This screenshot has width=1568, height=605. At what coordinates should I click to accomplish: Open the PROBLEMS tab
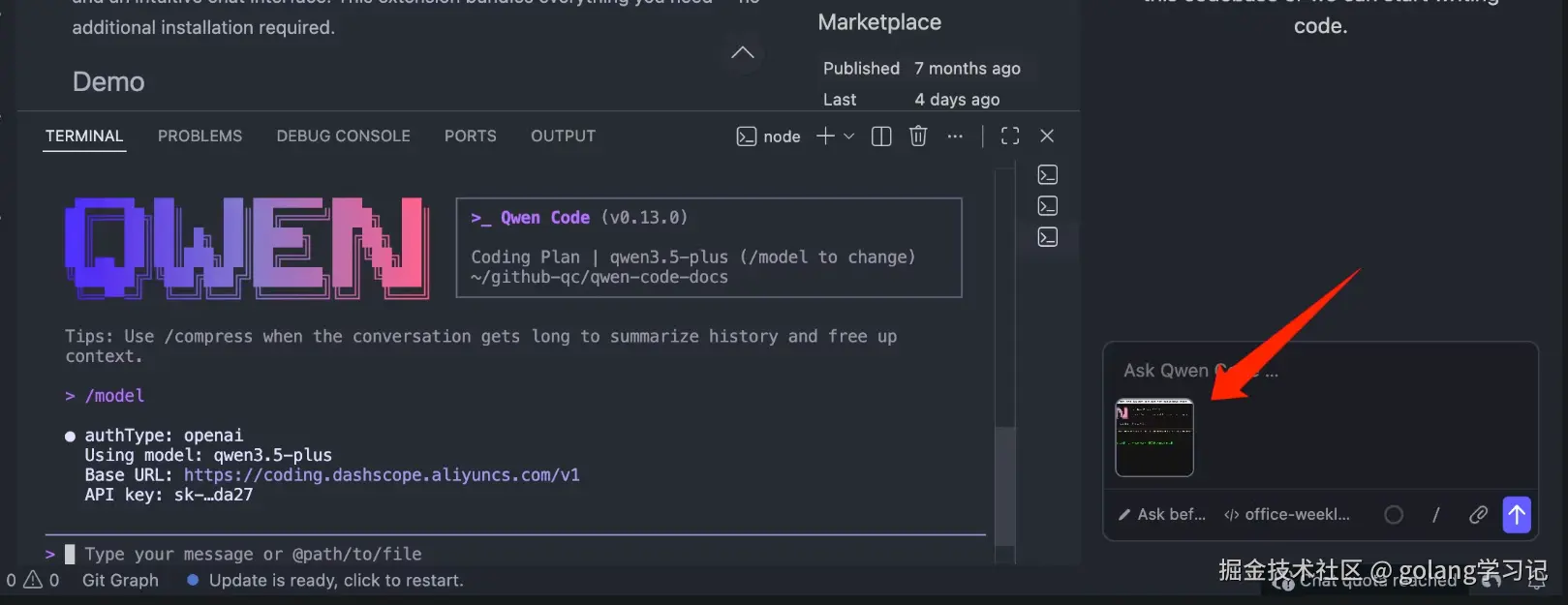coord(200,136)
